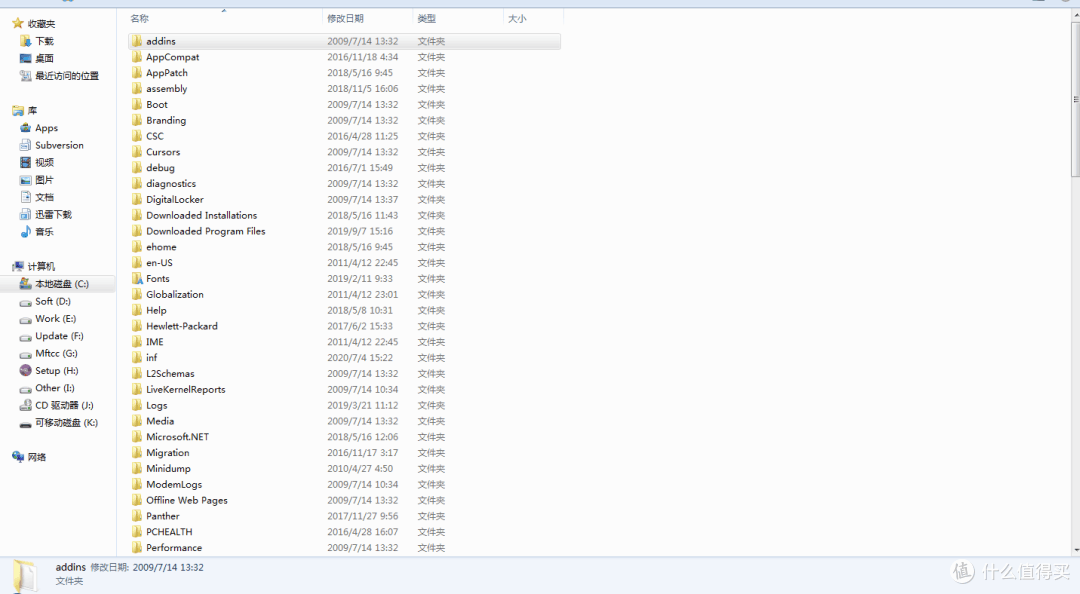This screenshot has width=1080, height=594.
Task: Open the Subversion library
Action: click(59, 145)
